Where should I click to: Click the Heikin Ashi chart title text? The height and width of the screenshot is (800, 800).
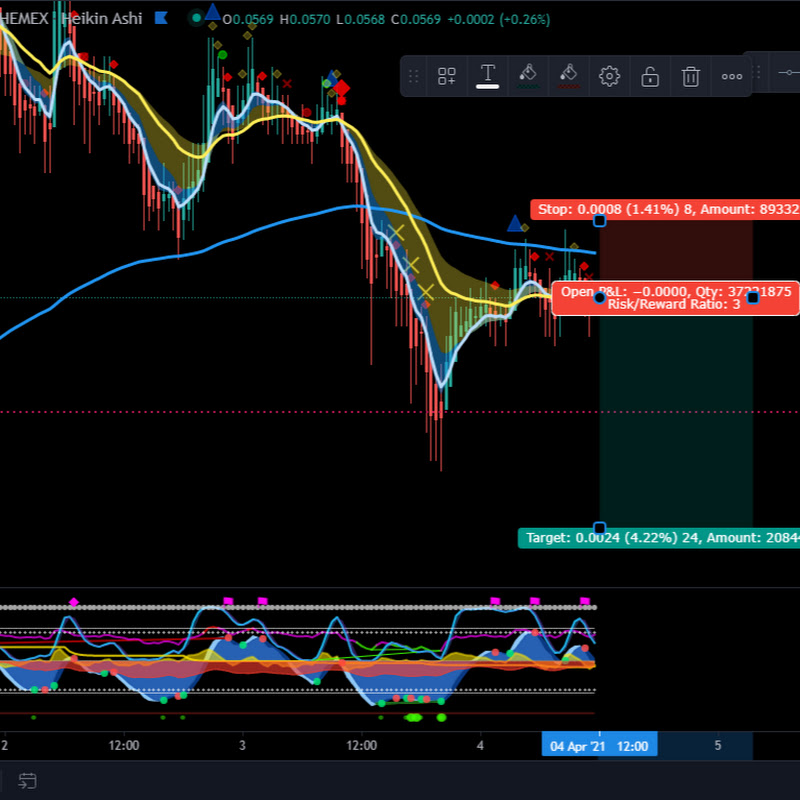pos(105,19)
